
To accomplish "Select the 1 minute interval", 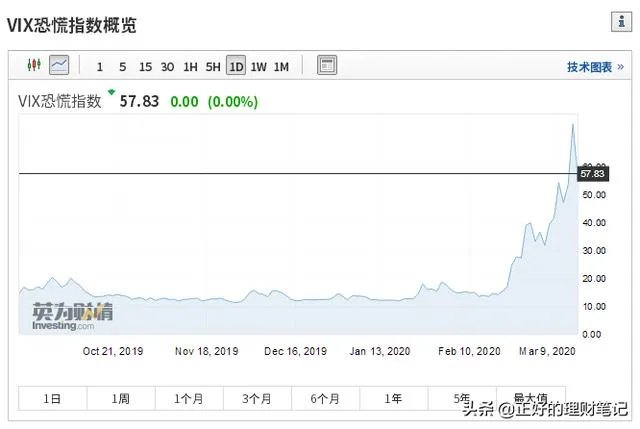I will pos(100,67).
